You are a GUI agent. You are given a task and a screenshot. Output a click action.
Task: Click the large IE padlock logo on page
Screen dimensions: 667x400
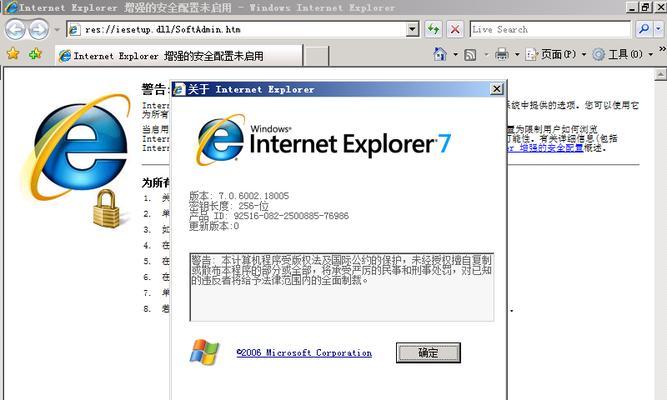tap(77, 160)
